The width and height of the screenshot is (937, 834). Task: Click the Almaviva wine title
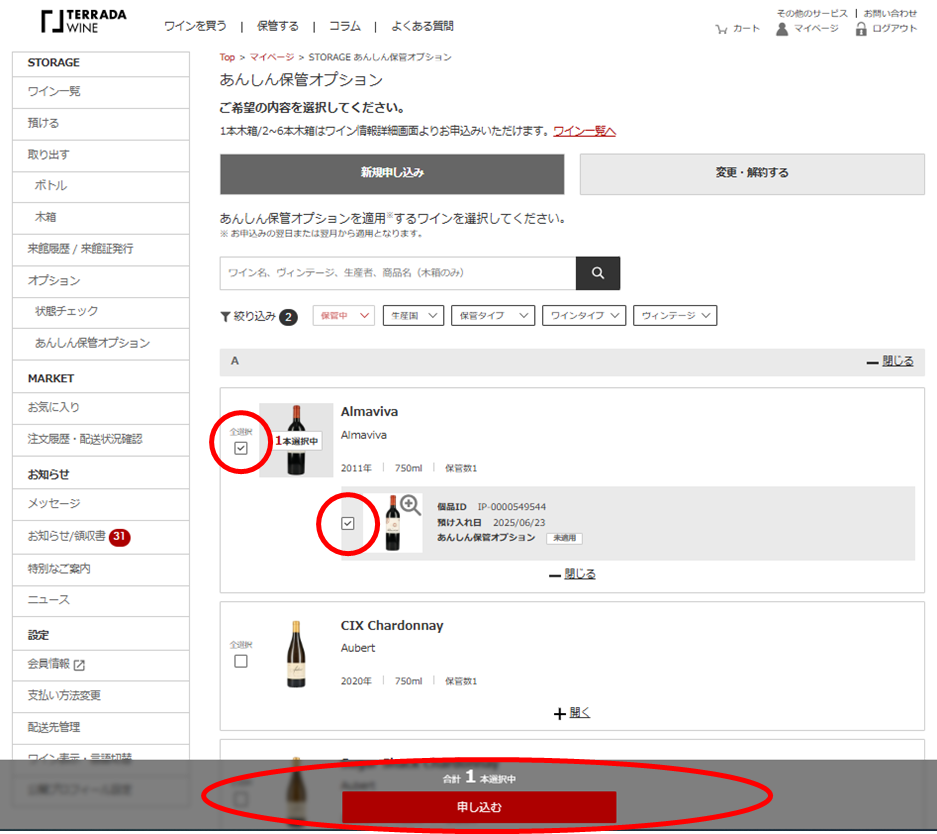pos(369,412)
